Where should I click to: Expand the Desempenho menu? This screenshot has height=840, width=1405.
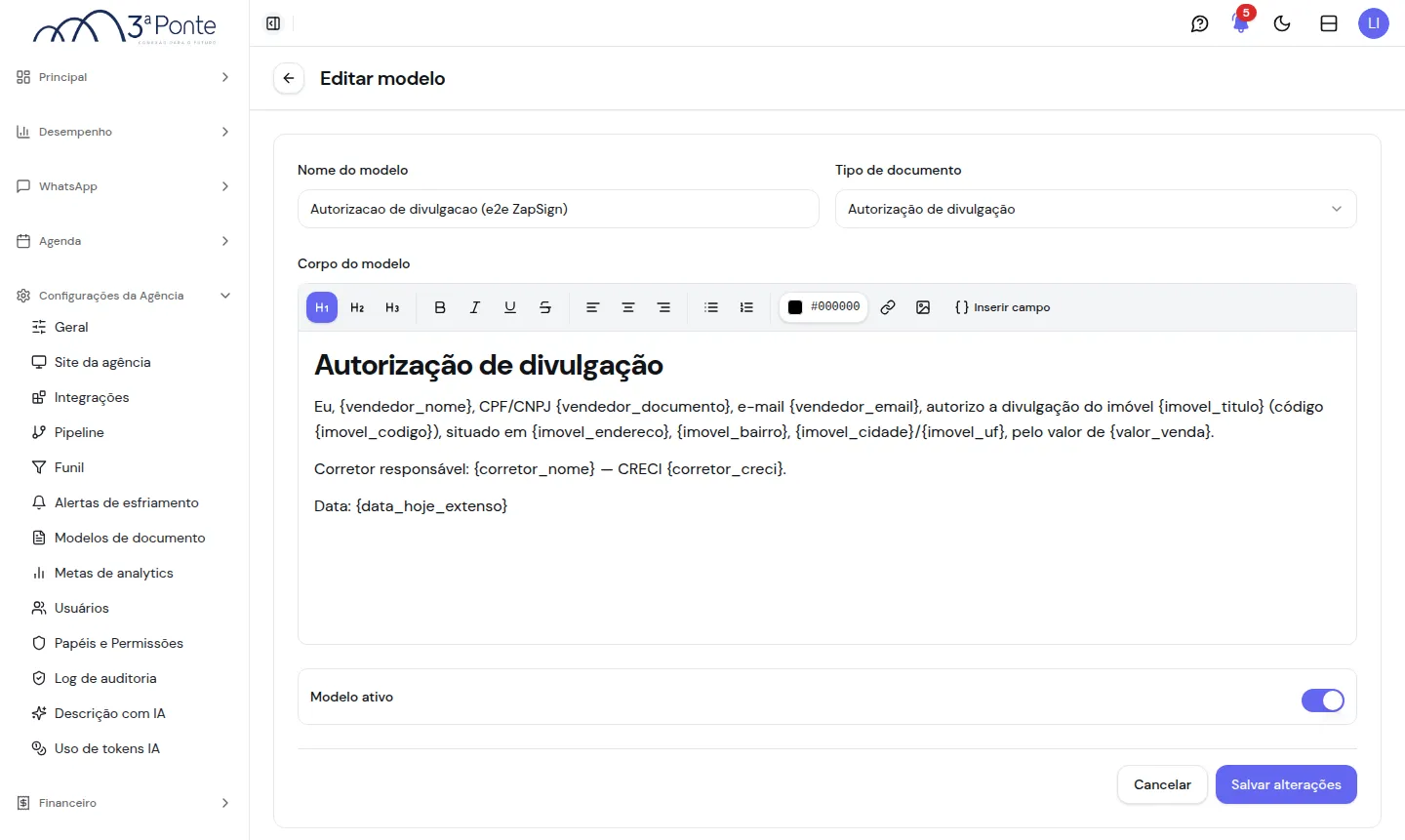coord(124,132)
